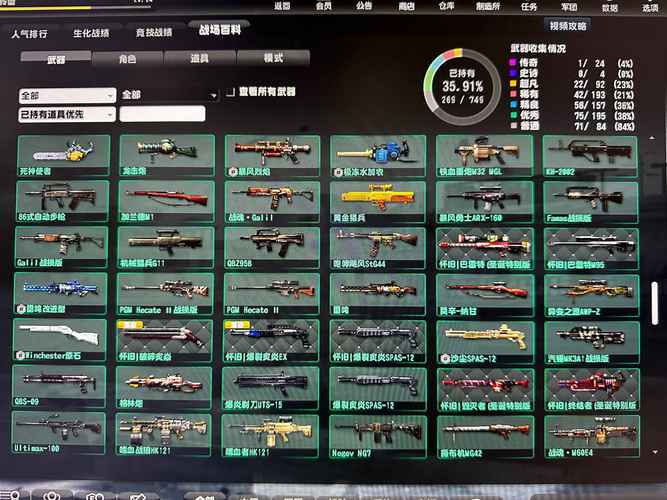This screenshot has width=667, height=500.
Task: Click the 超凡 yellow legend swatch
Action: point(513,84)
